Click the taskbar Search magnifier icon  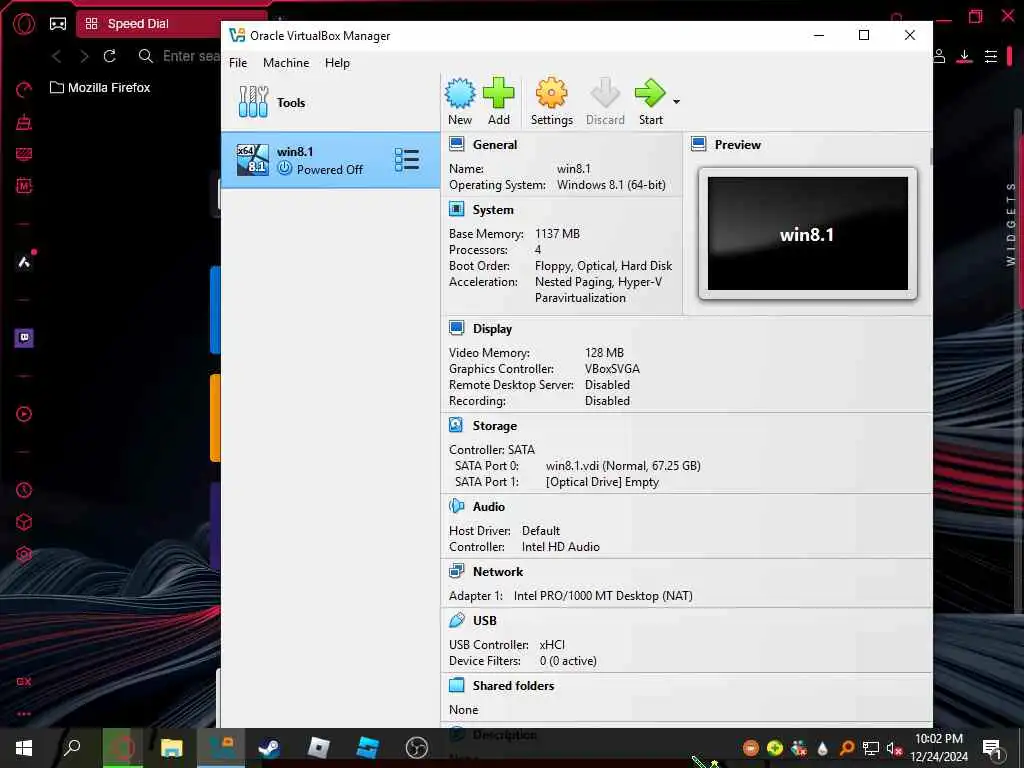click(71, 747)
